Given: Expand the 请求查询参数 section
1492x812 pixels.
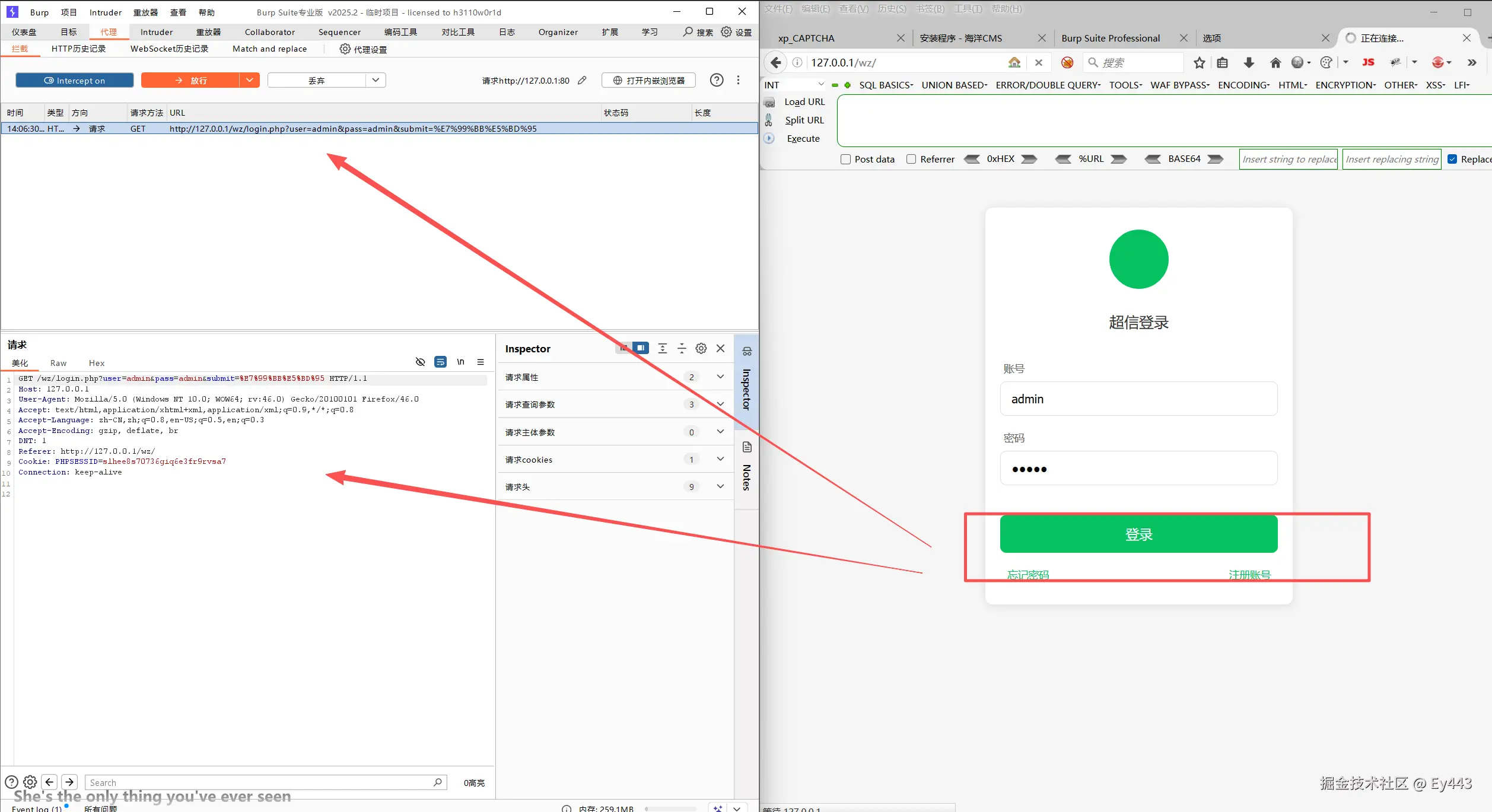Looking at the screenshot, I should 720,404.
